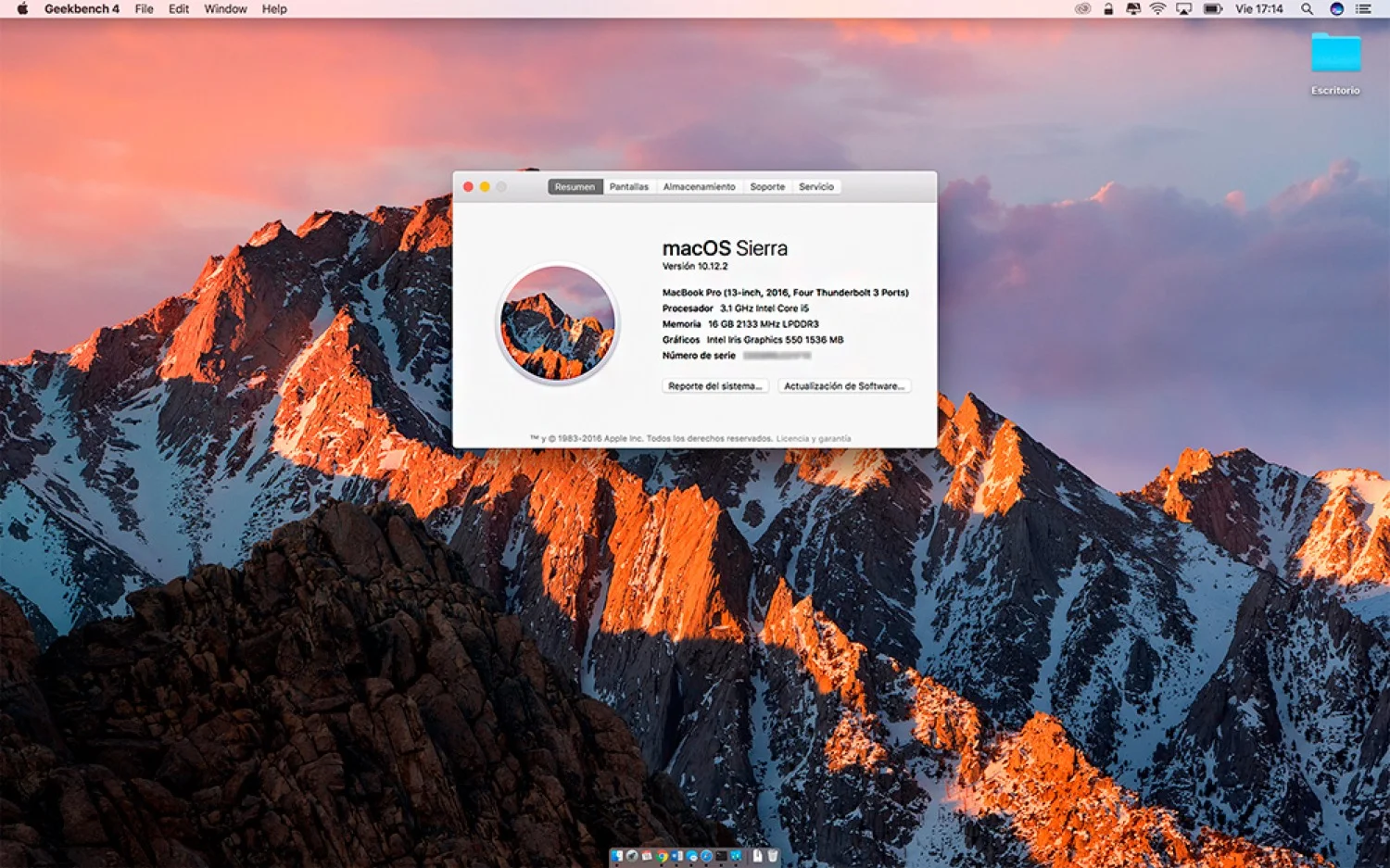Close the About This Mac window
The width and height of the screenshot is (1390, 868).
pyautogui.click(x=469, y=187)
